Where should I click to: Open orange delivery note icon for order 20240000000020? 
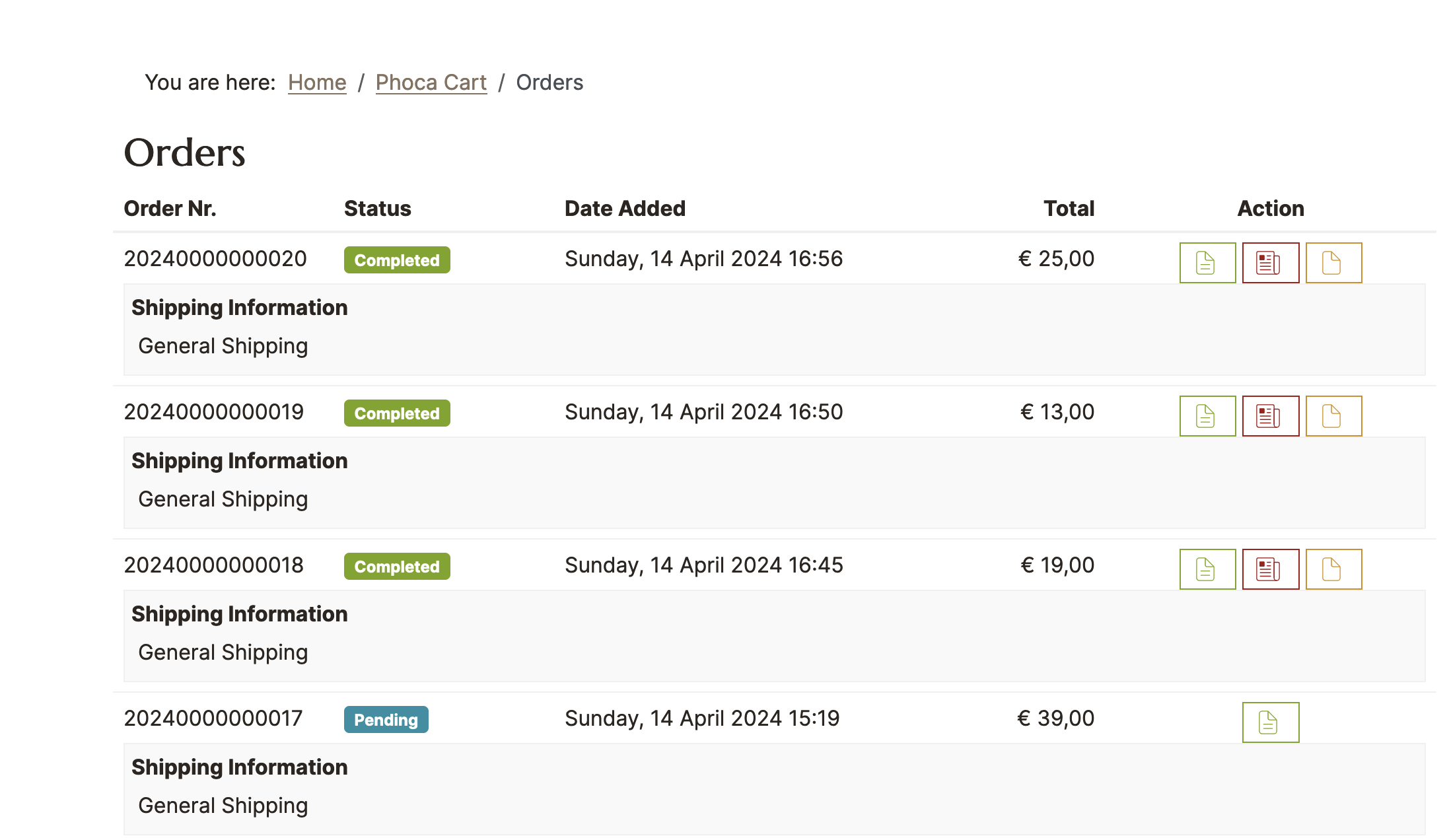coord(1333,263)
